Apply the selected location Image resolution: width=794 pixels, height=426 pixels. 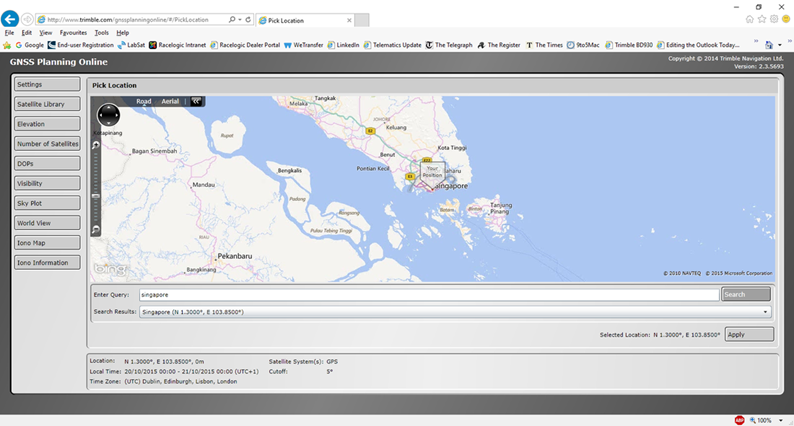pos(749,334)
